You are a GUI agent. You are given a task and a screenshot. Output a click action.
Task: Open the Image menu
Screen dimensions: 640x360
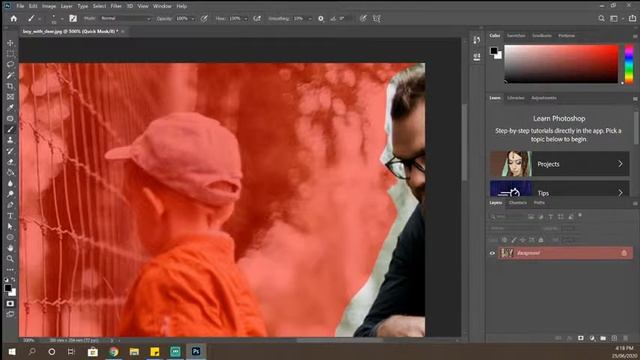[49, 6]
